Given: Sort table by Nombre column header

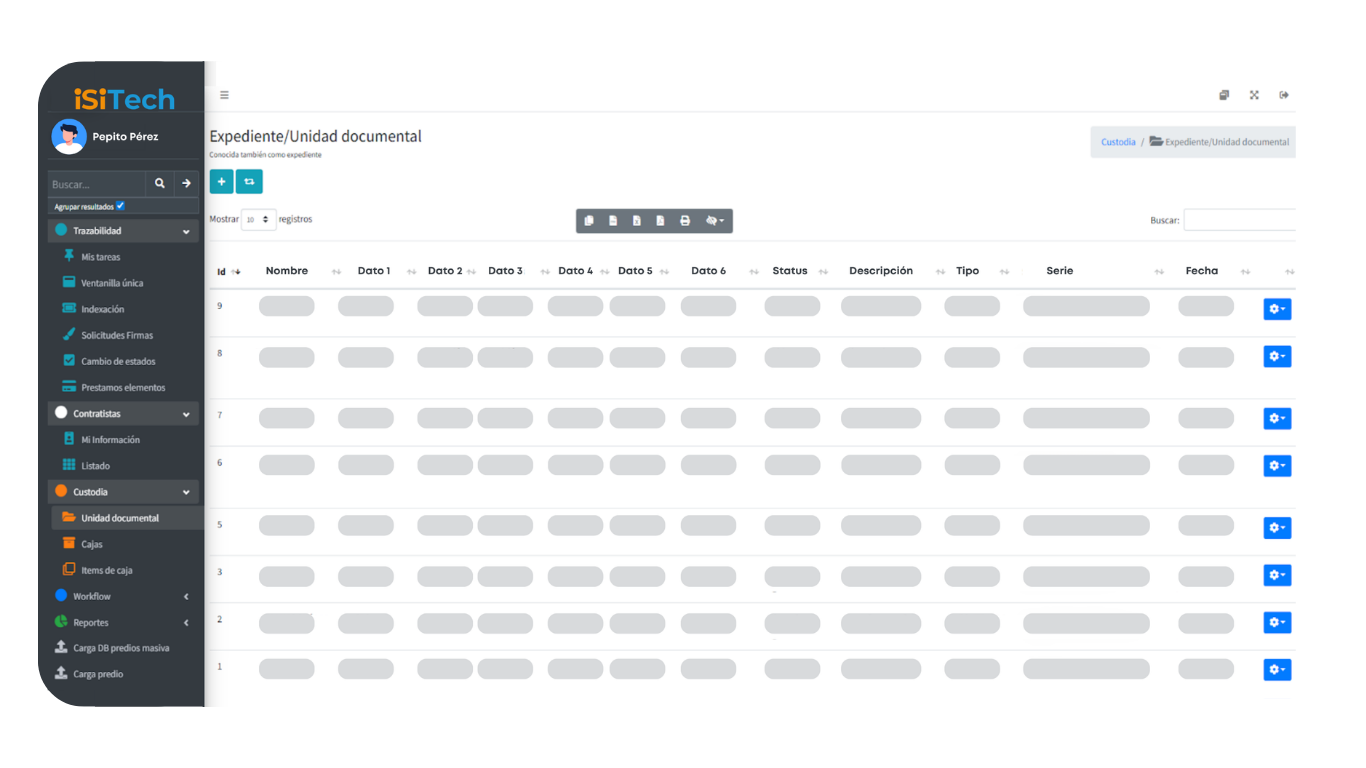Looking at the screenshot, I should (287, 271).
